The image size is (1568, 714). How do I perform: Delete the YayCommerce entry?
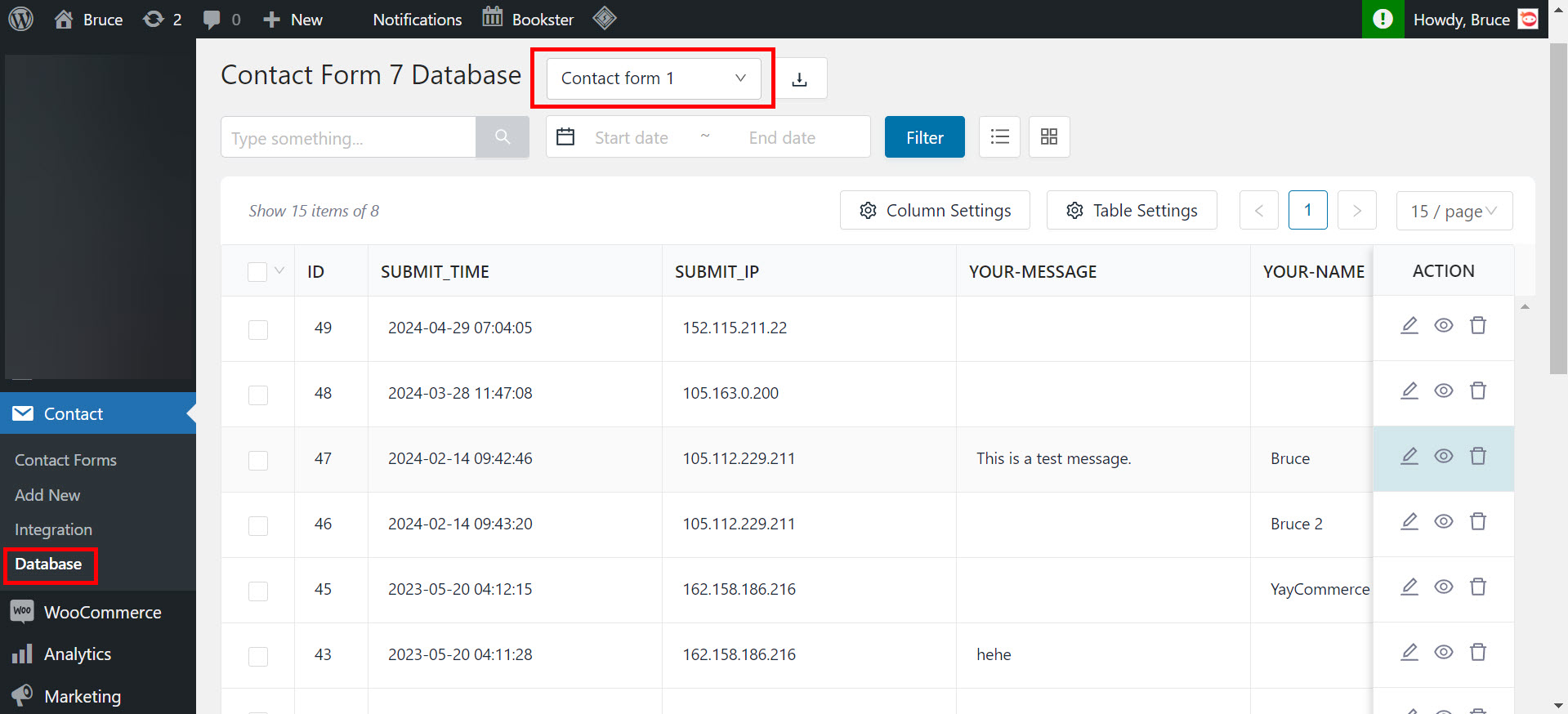pos(1477,587)
